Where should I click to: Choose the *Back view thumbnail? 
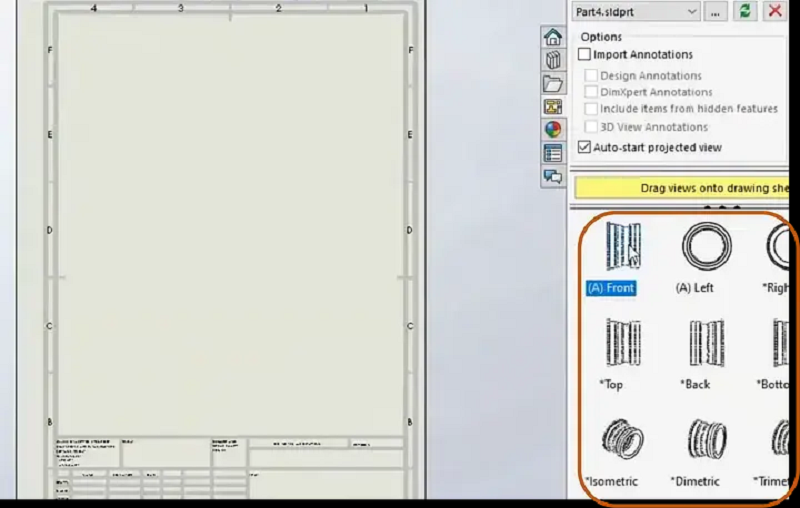tap(706, 343)
